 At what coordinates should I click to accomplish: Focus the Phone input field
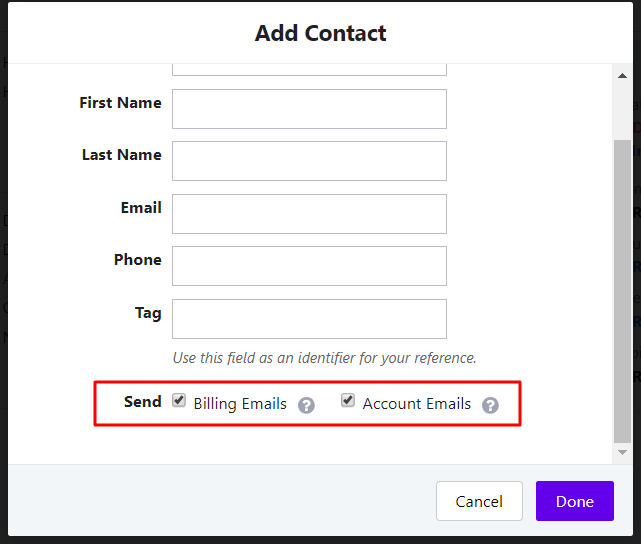[x=309, y=266]
